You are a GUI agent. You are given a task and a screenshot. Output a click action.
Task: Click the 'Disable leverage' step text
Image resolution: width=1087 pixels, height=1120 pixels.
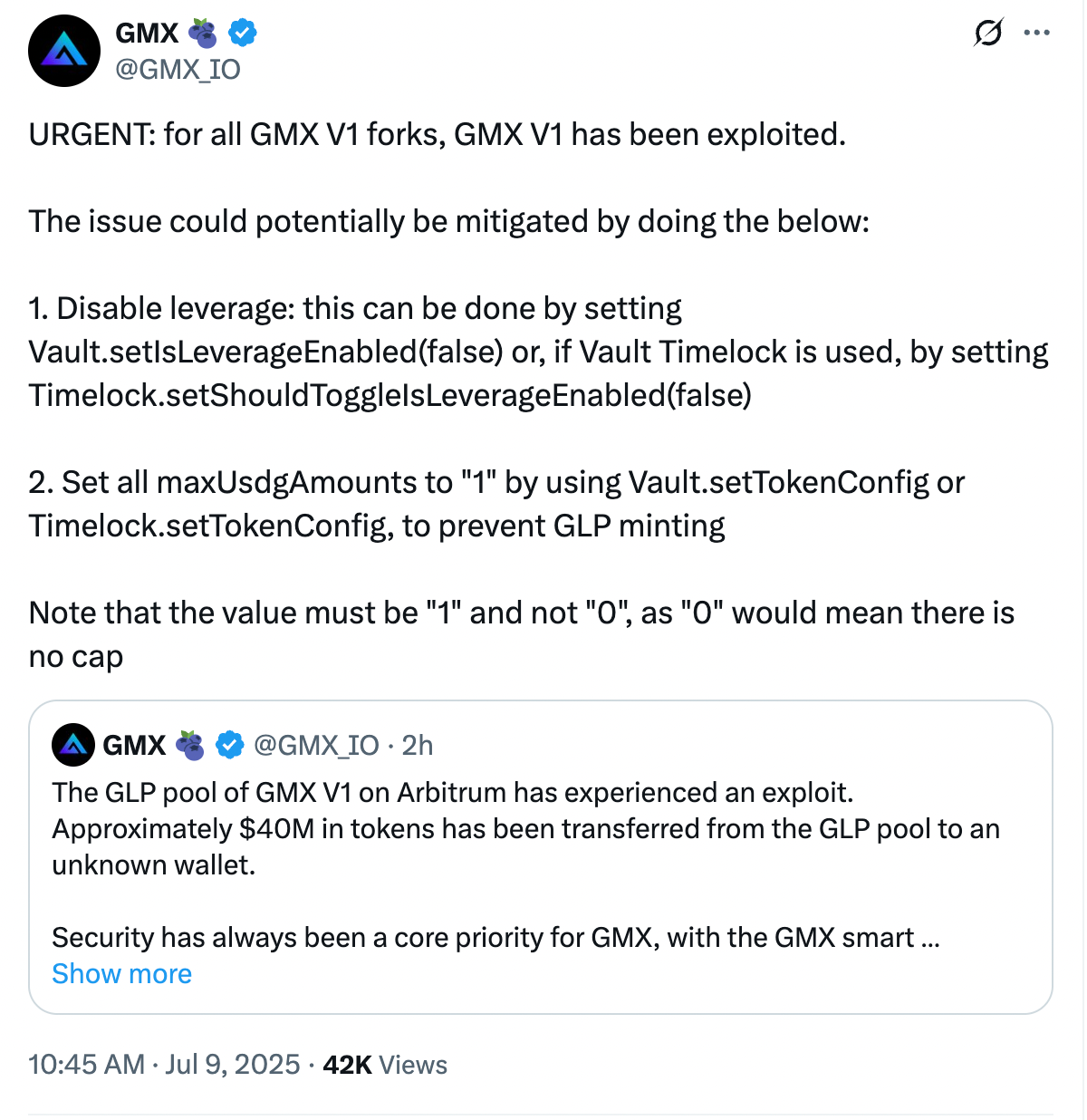pyautogui.click(x=355, y=309)
